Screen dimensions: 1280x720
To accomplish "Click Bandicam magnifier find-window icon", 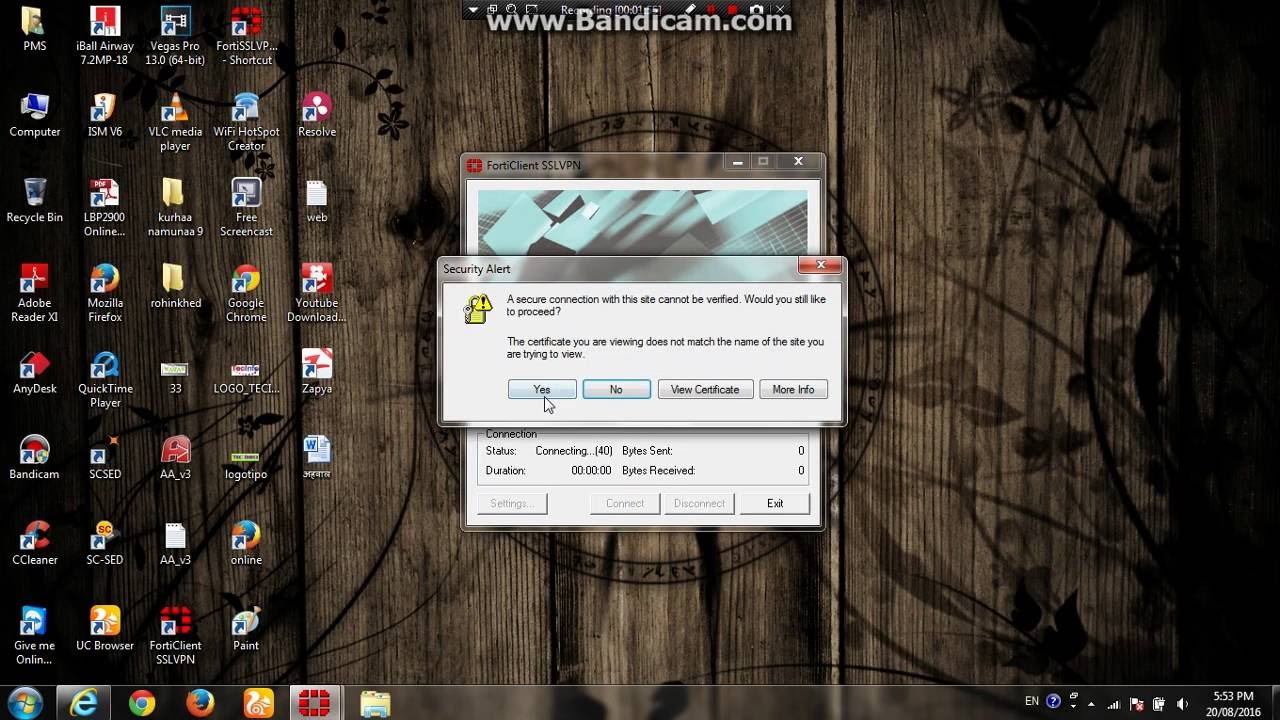I will (x=512, y=11).
